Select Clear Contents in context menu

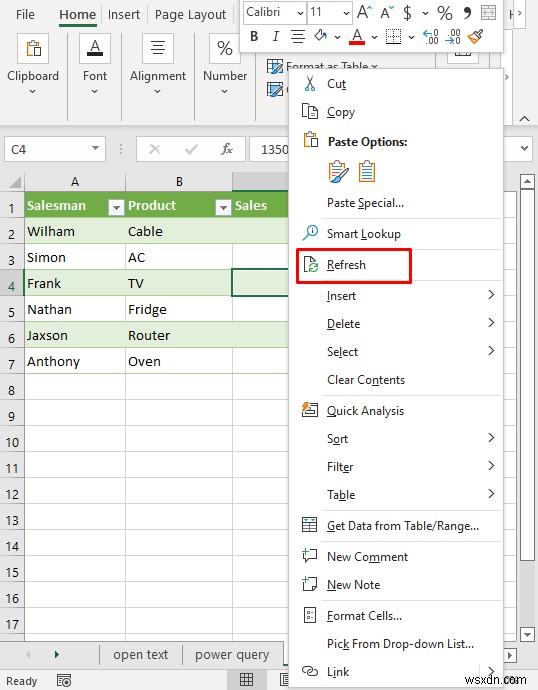366,380
